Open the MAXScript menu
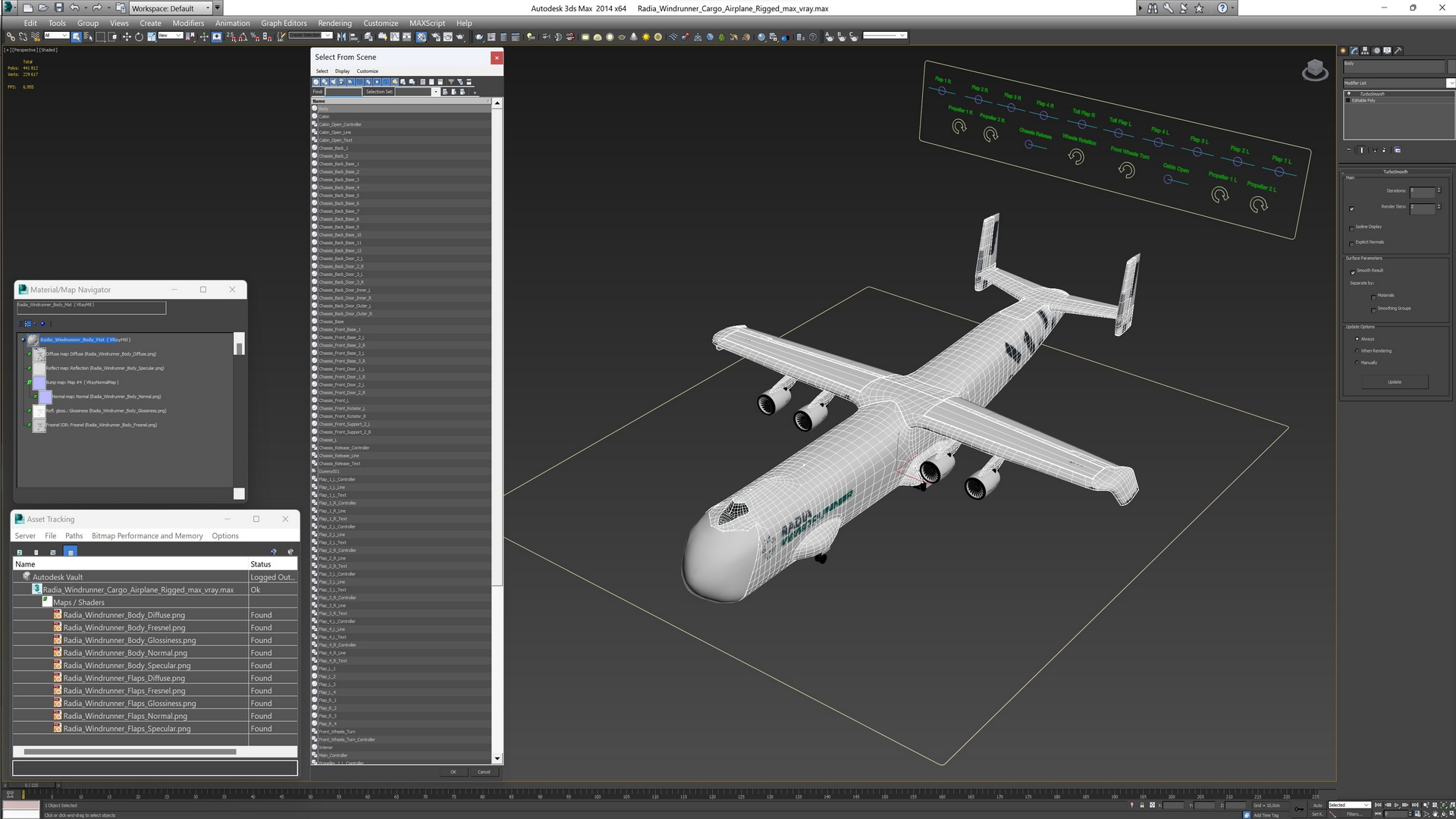 click(427, 23)
